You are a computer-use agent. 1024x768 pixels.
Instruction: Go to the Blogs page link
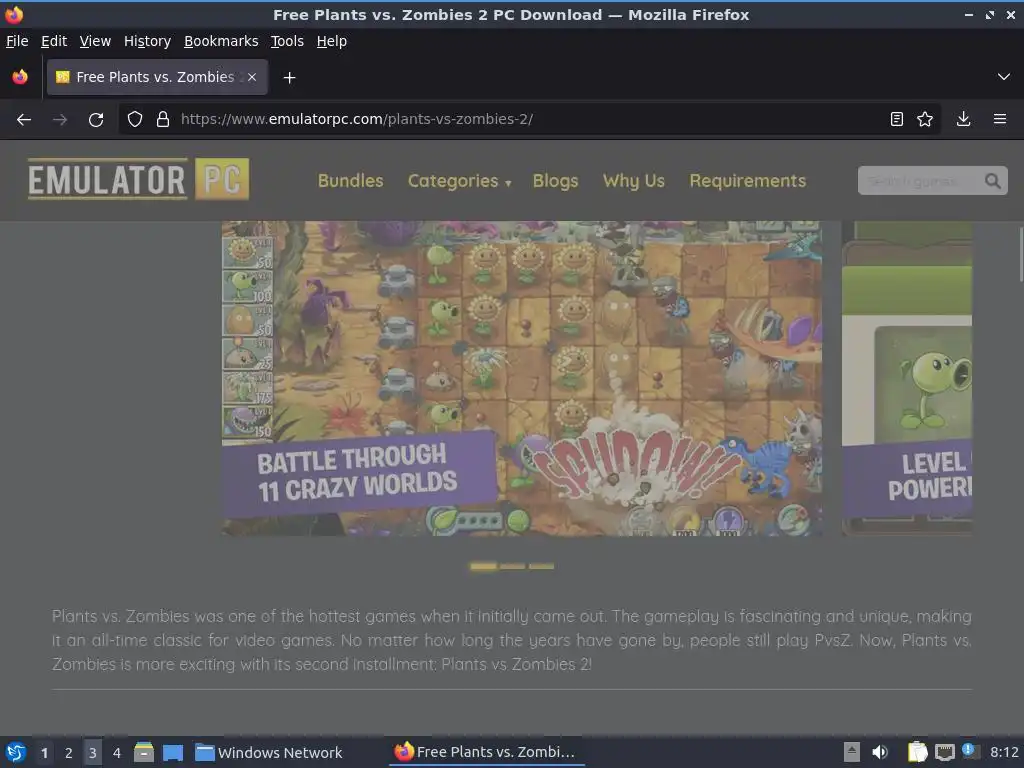pyautogui.click(x=556, y=181)
